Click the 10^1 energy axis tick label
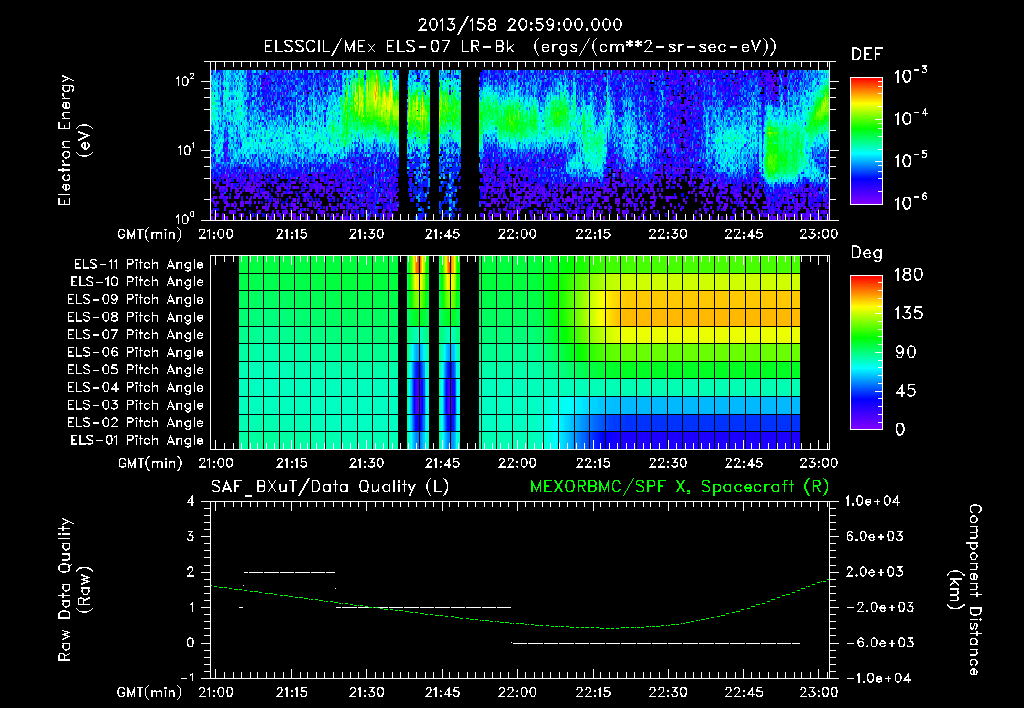Image resolution: width=1024 pixels, height=708 pixels. pos(185,150)
